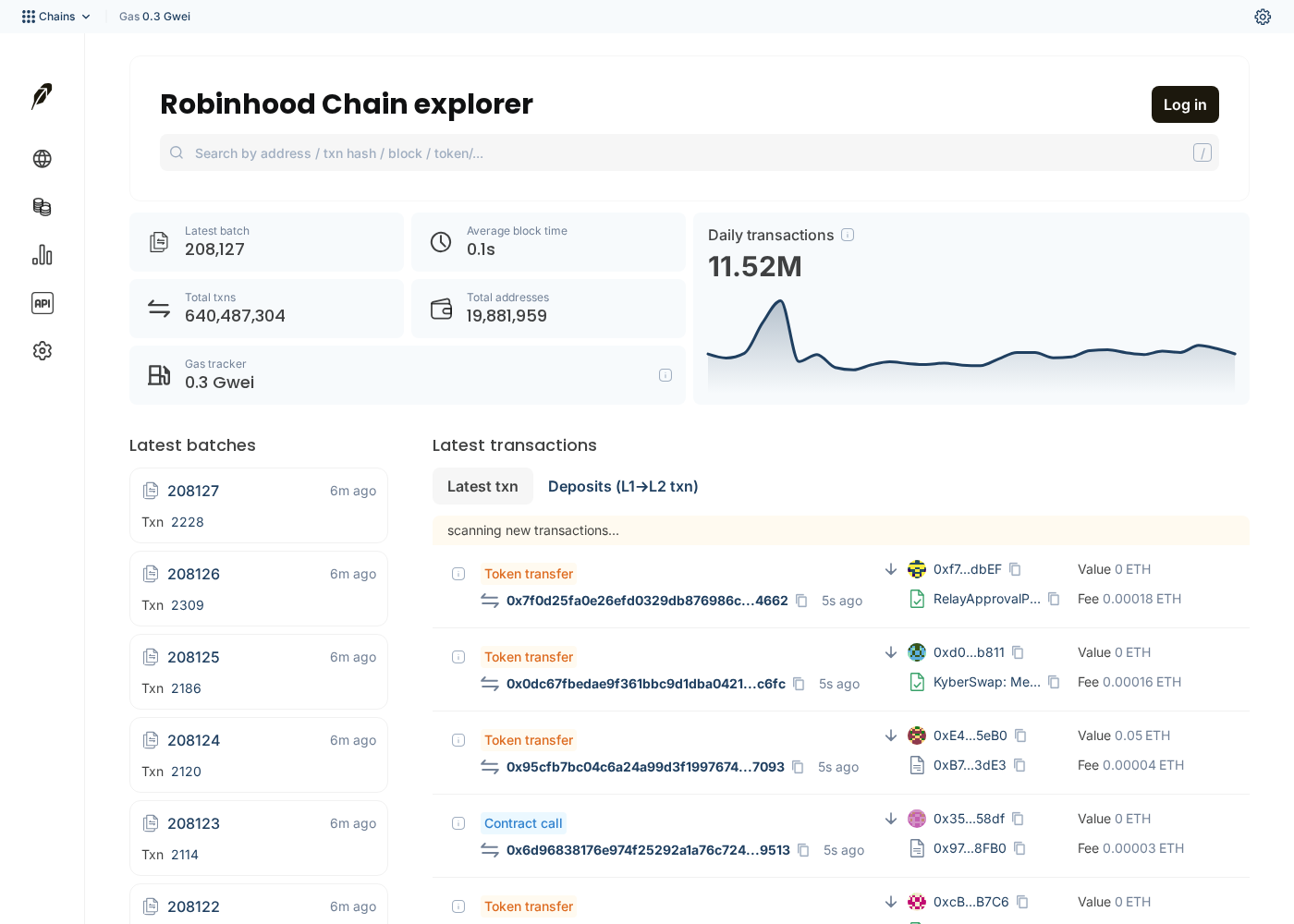This screenshot has width=1294, height=924.
Task: Open the API sidebar icon
Action: click(x=43, y=303)
